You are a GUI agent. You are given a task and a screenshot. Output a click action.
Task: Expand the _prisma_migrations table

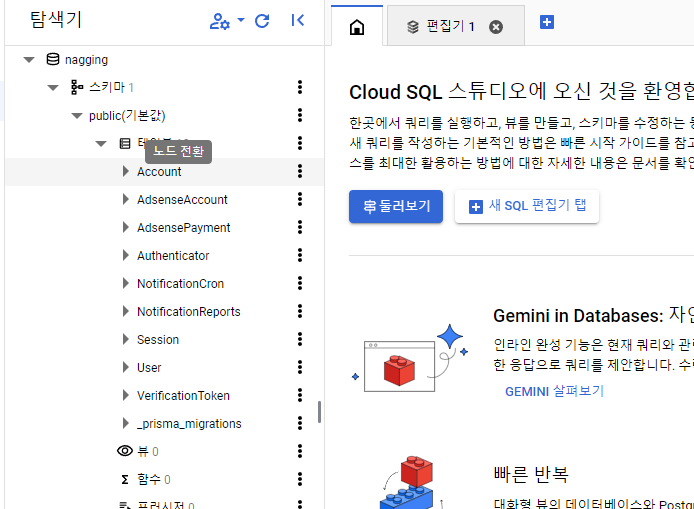click(126, 423)
